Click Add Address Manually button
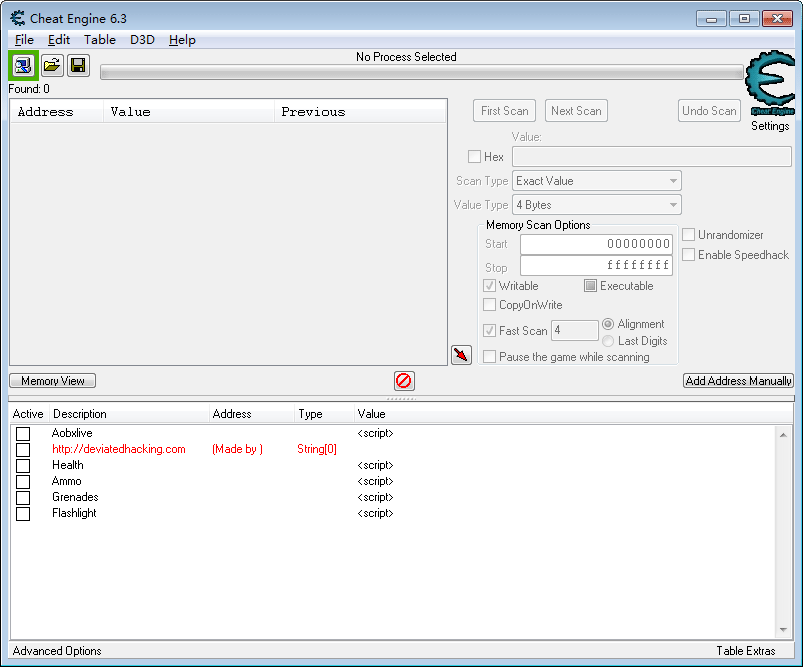 click(738, 381)
